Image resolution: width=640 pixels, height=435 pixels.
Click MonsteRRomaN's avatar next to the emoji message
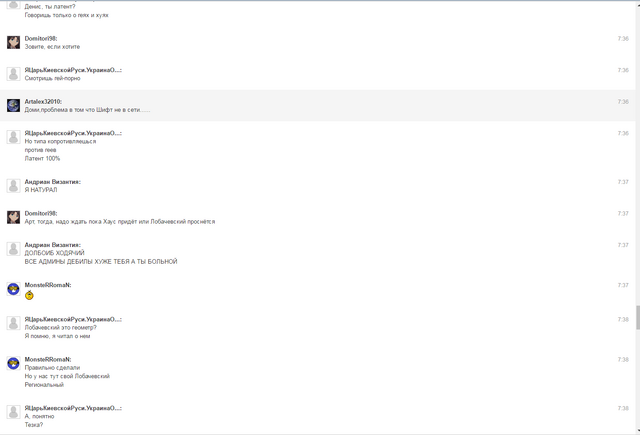coord(13,289)
